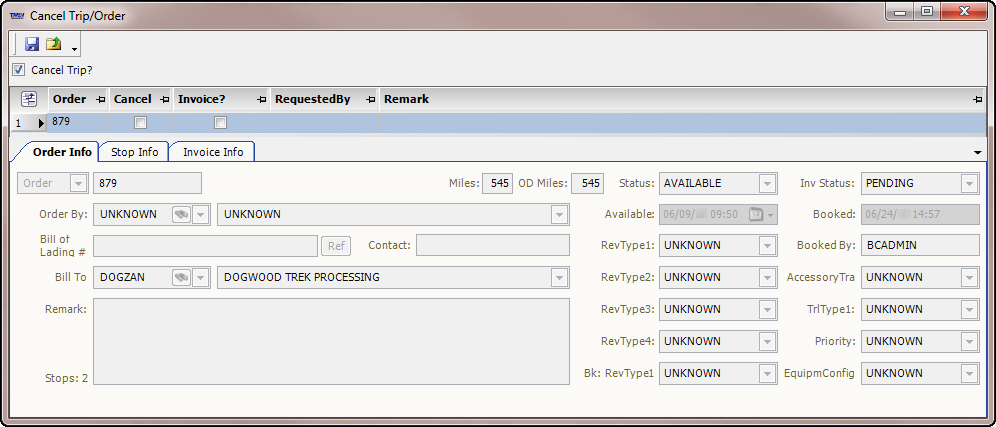Select the row 1 selector arrow
996x427 pixels.
point(42,123)
